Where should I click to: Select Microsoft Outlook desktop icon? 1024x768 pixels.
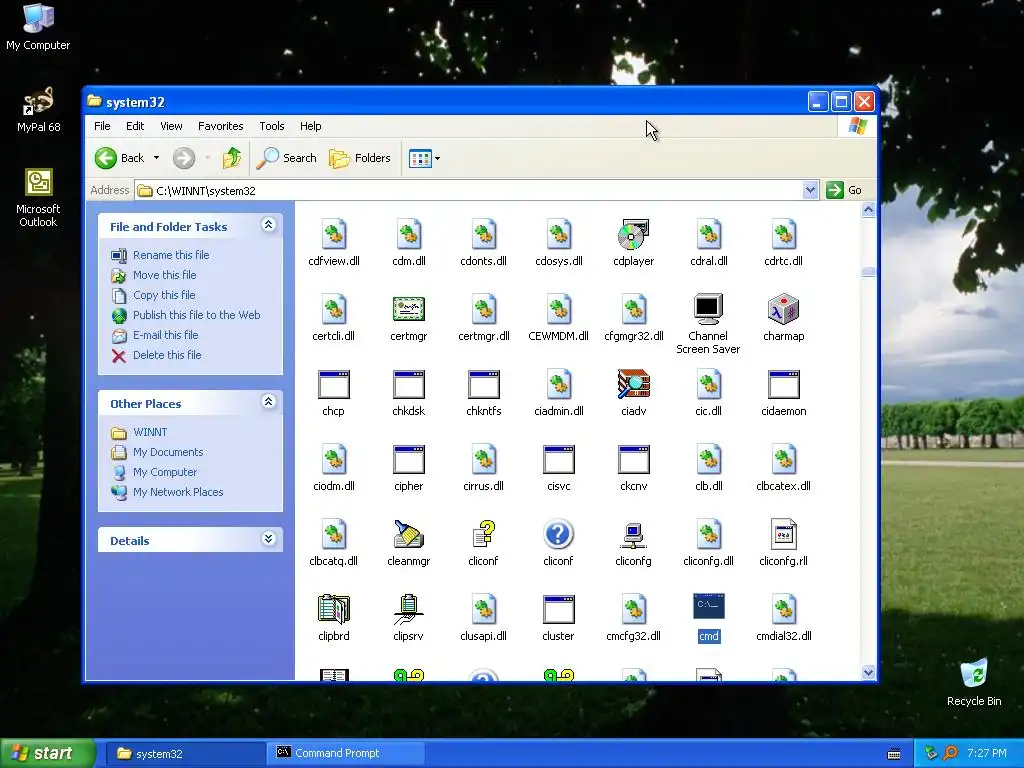[x=38, y=199]
